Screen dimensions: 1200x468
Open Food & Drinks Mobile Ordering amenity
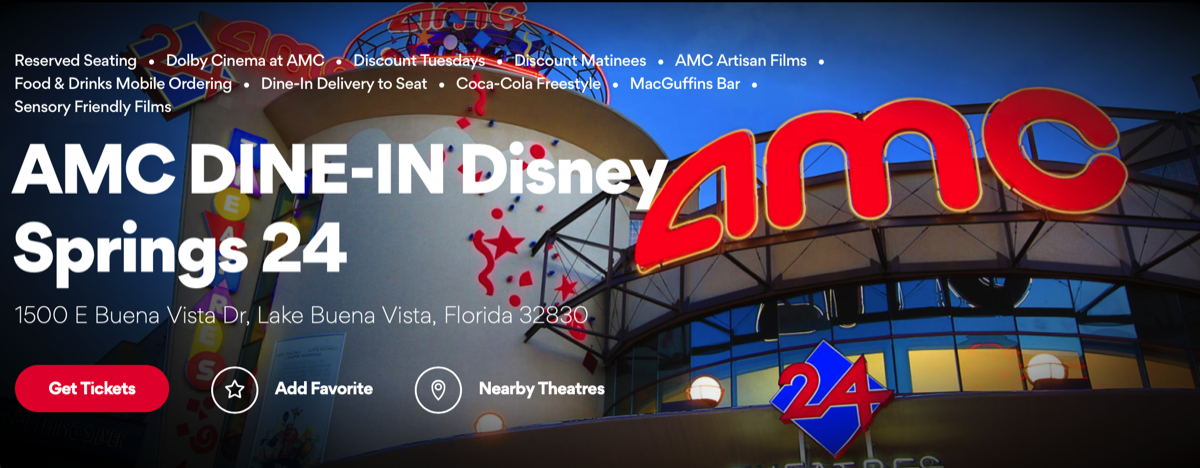tap(123, 83)
